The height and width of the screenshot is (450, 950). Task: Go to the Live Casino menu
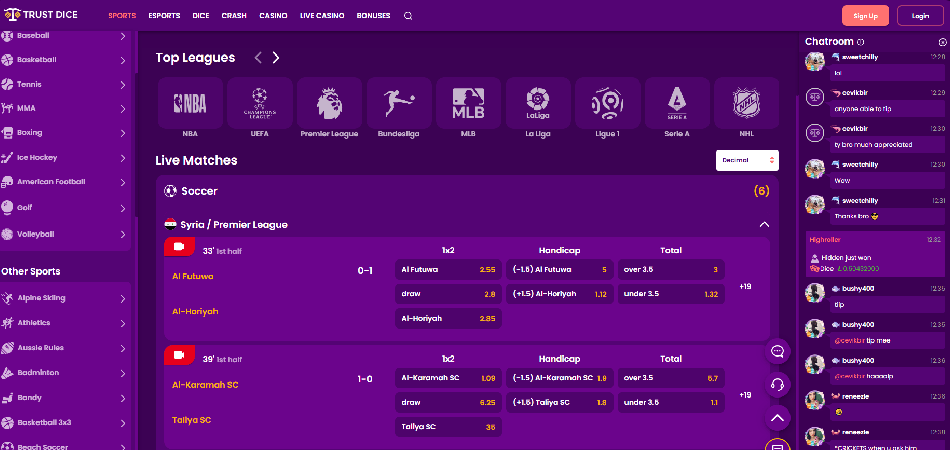320,16
